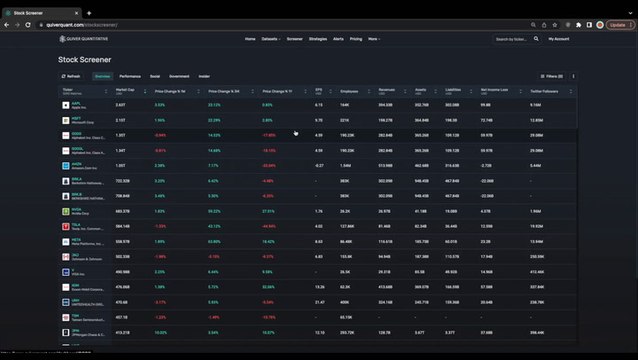Viewport: 638px width, 360px height.
Task: Go back with the browser back arrow
Action: click(7, 25)
